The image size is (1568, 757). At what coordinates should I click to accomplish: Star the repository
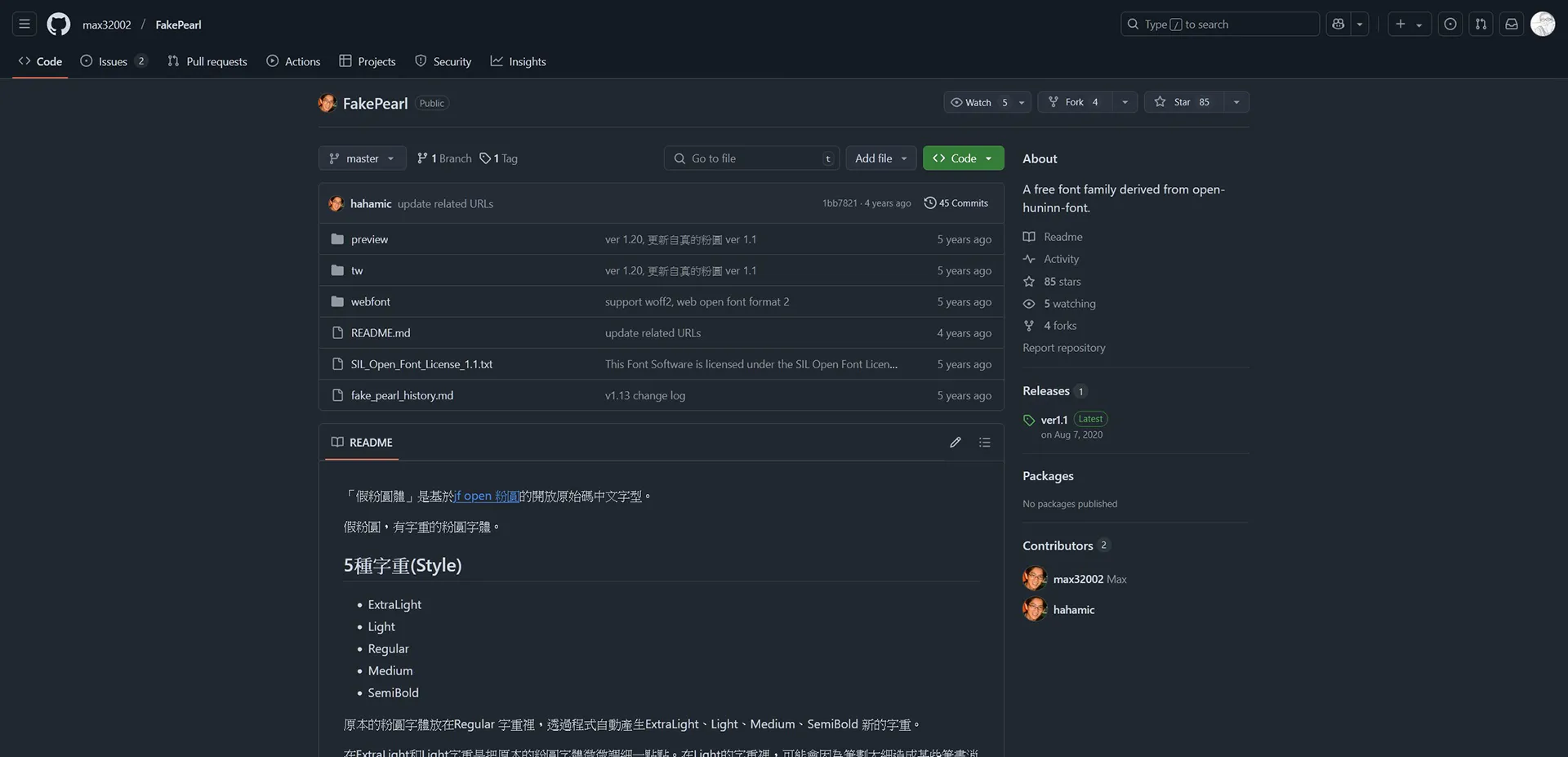click(1183, 102)
